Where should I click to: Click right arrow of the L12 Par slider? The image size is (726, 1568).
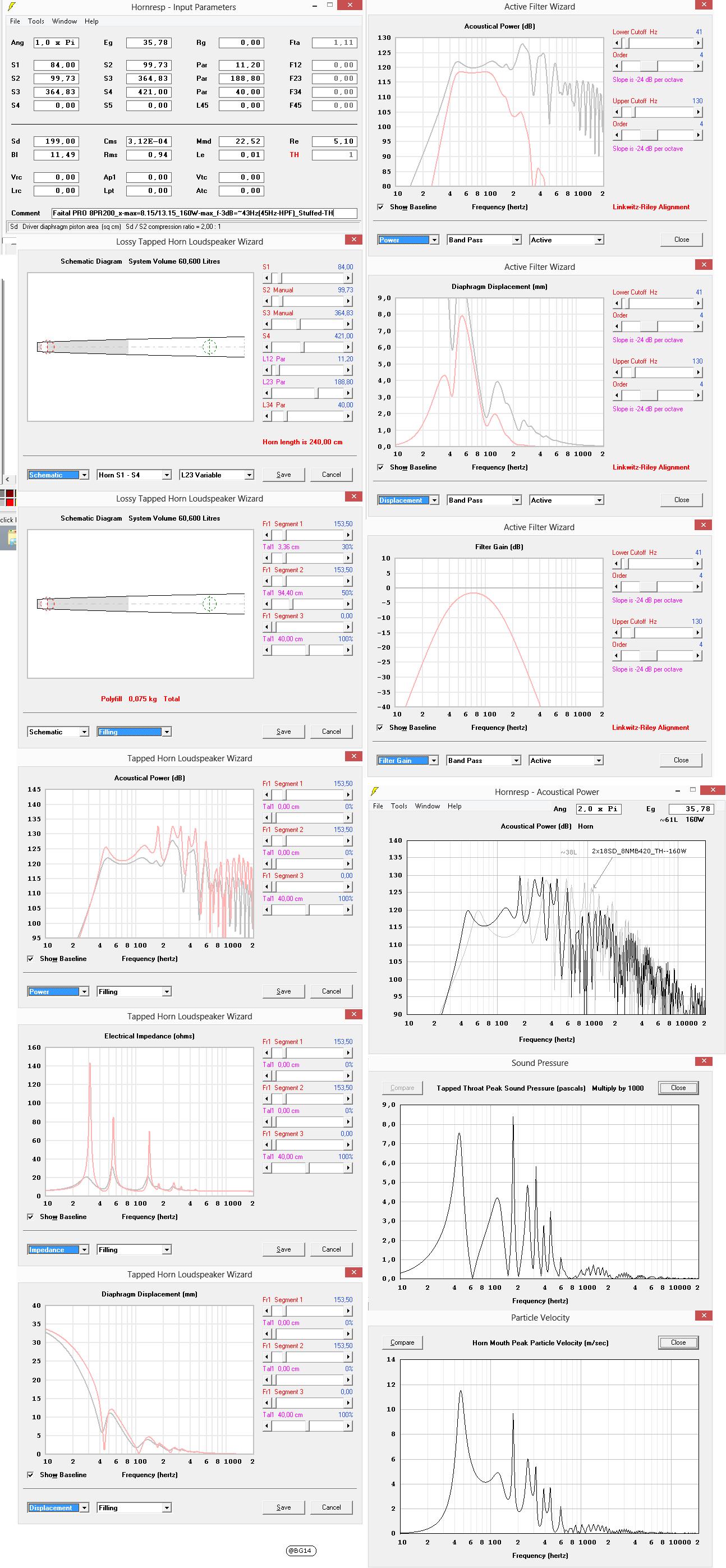(349, 370)
